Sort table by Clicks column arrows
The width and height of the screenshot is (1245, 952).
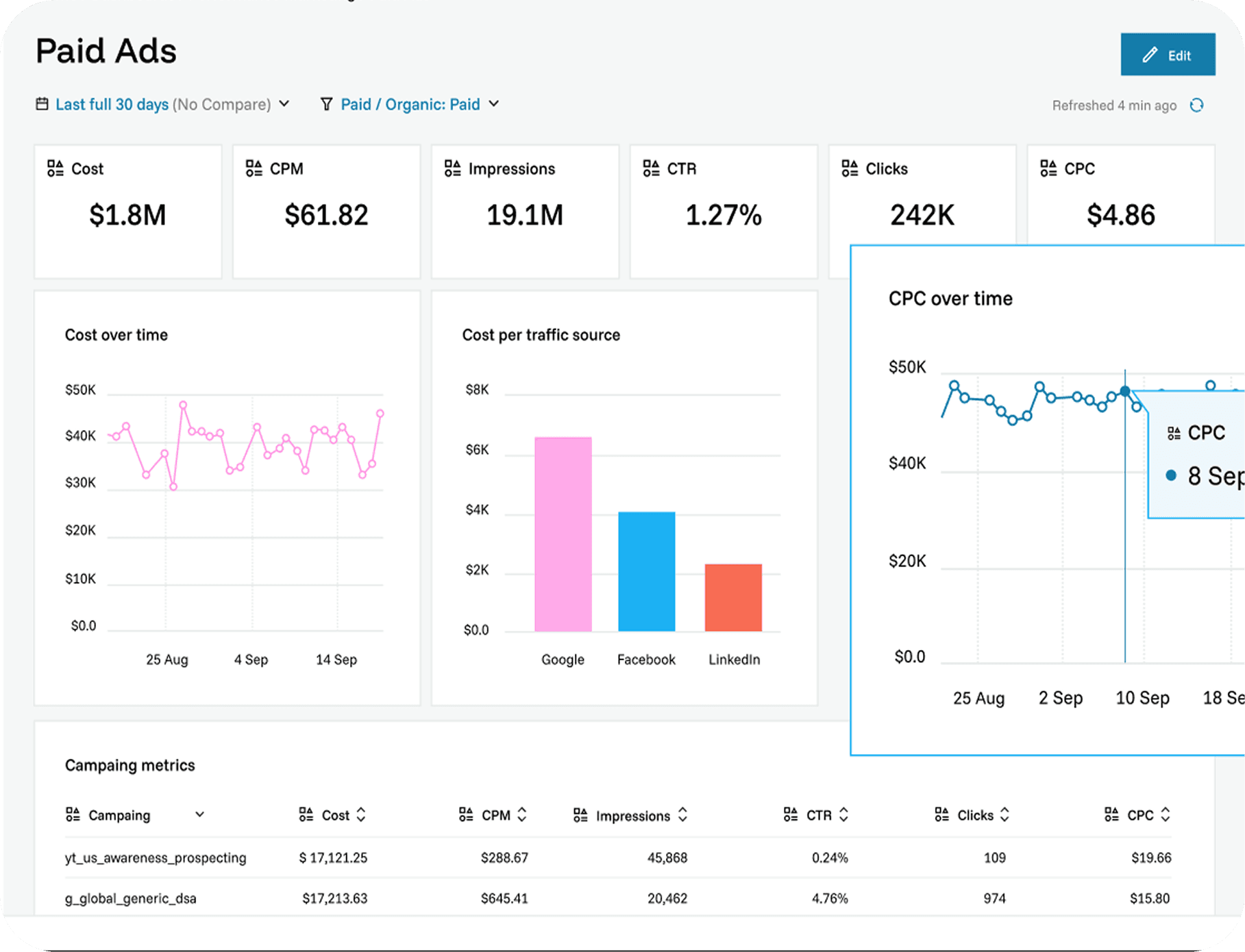1004,814
